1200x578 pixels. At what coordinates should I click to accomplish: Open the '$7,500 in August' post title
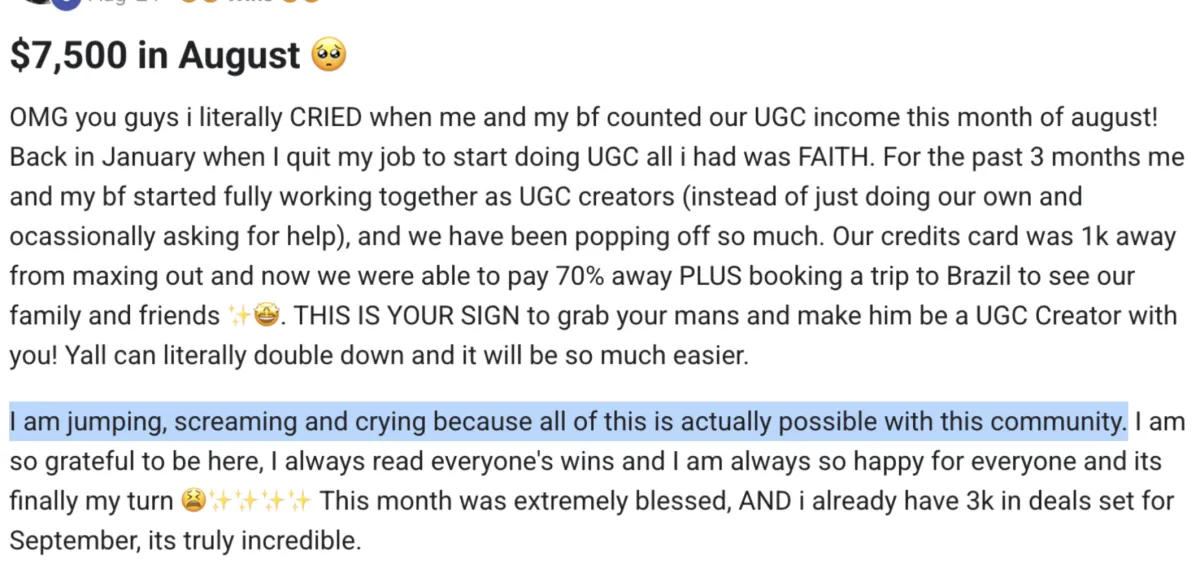(x=155, y=56)
